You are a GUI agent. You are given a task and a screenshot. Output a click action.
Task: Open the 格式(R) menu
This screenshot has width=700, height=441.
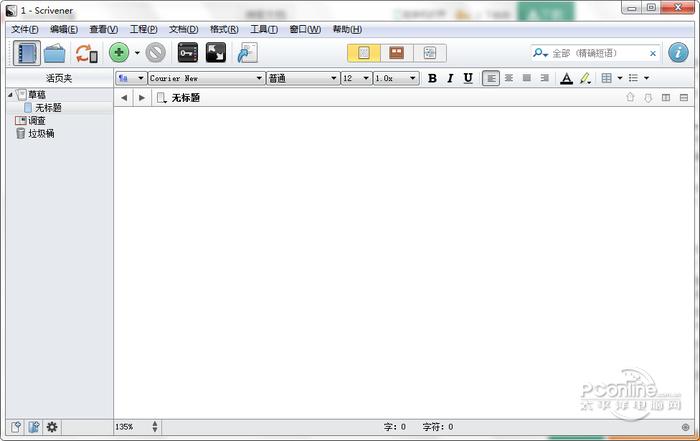pyautogui.click(x=224, y=29)
